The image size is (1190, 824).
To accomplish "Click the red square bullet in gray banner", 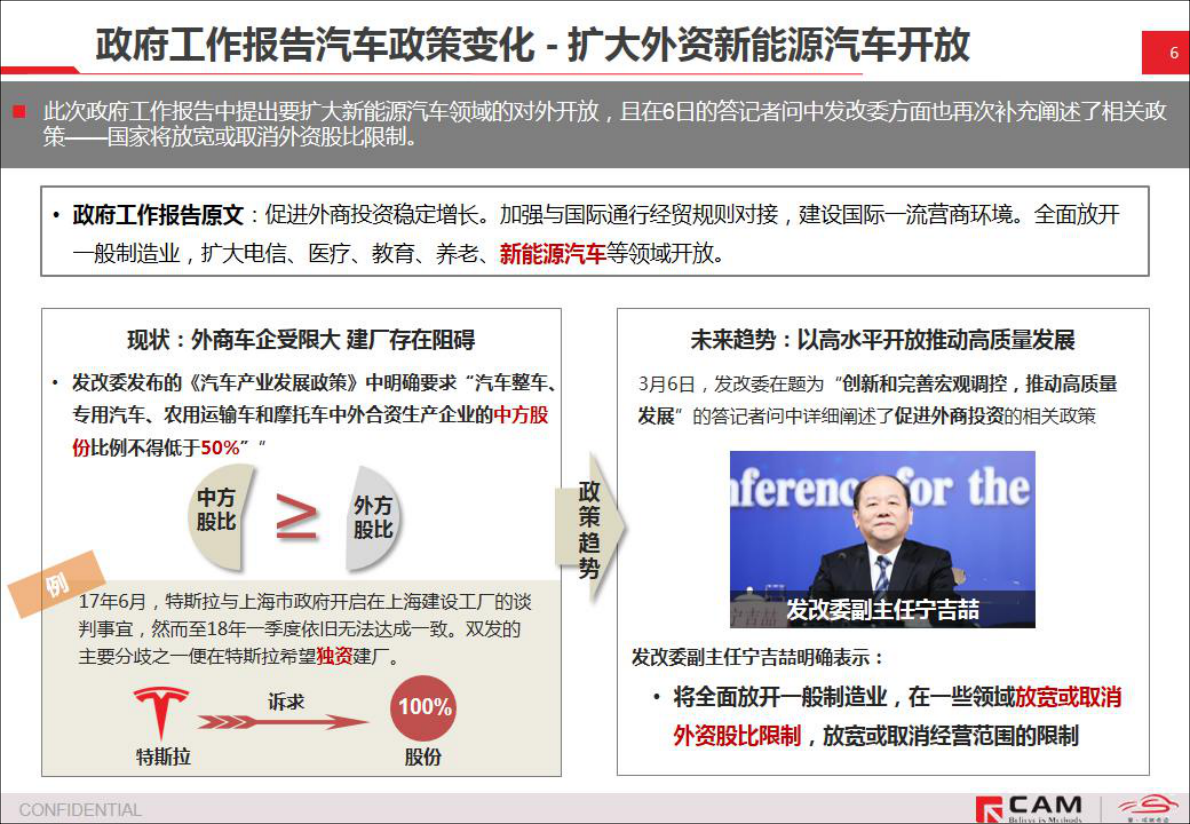I will (19, 112).
